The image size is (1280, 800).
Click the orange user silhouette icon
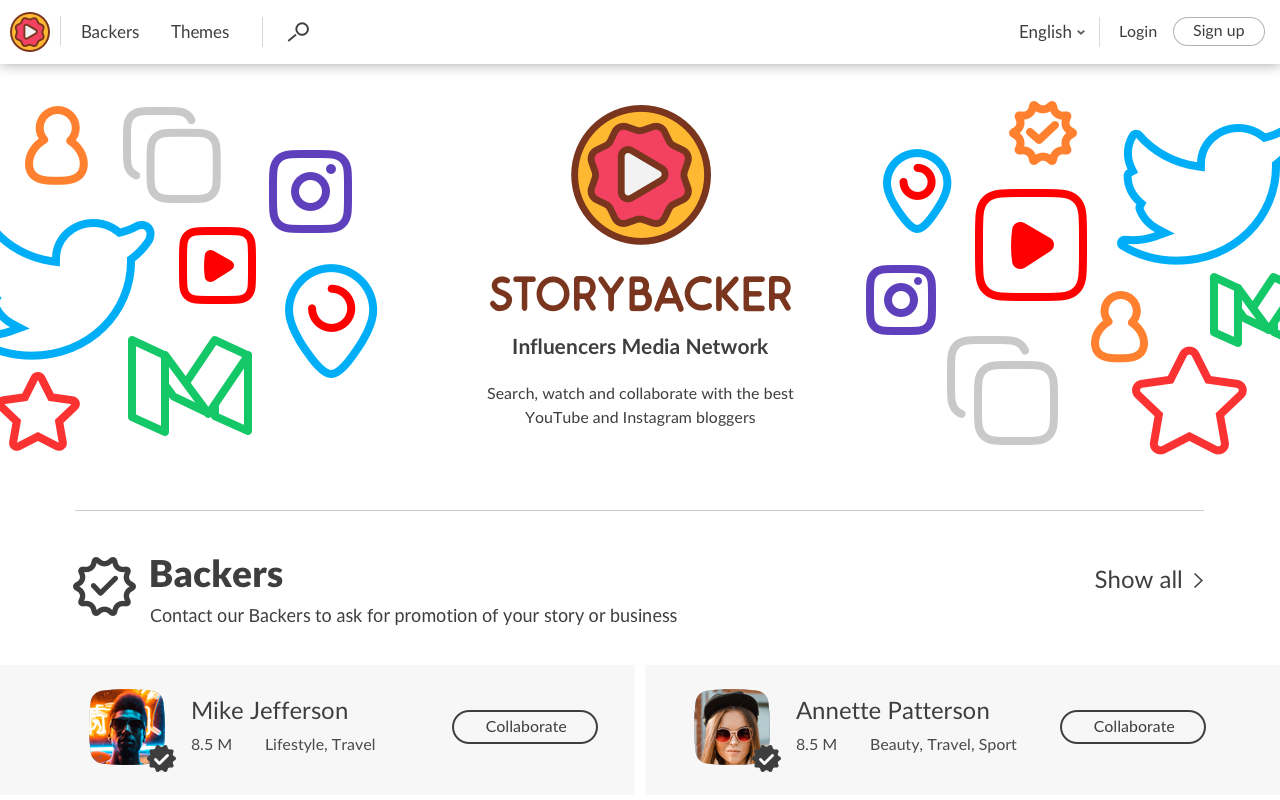point(56,147)
